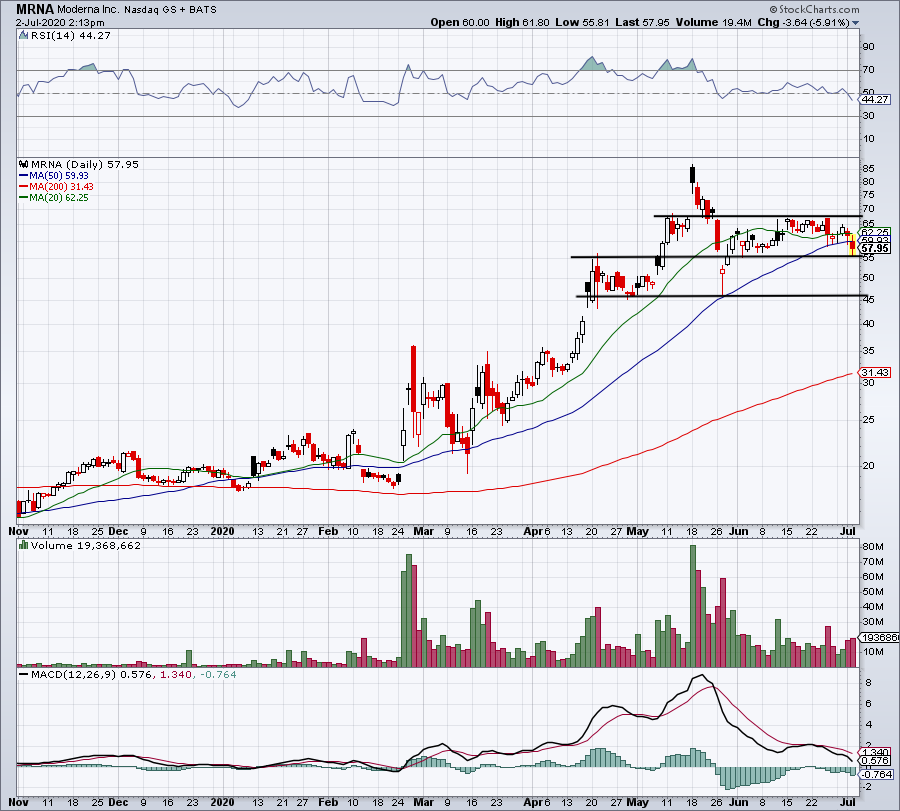Click the tallest green volume bar in mid-May
The image size is (900, 811).
coord(693,606)
